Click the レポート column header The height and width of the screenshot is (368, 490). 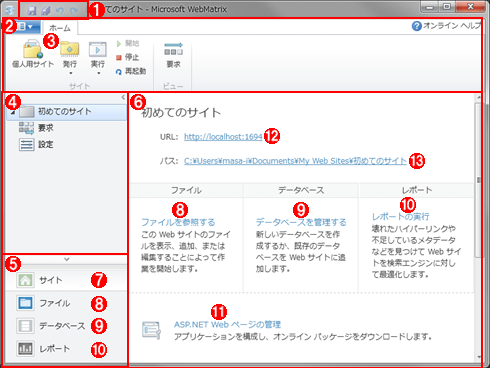[x=417, y=190]
